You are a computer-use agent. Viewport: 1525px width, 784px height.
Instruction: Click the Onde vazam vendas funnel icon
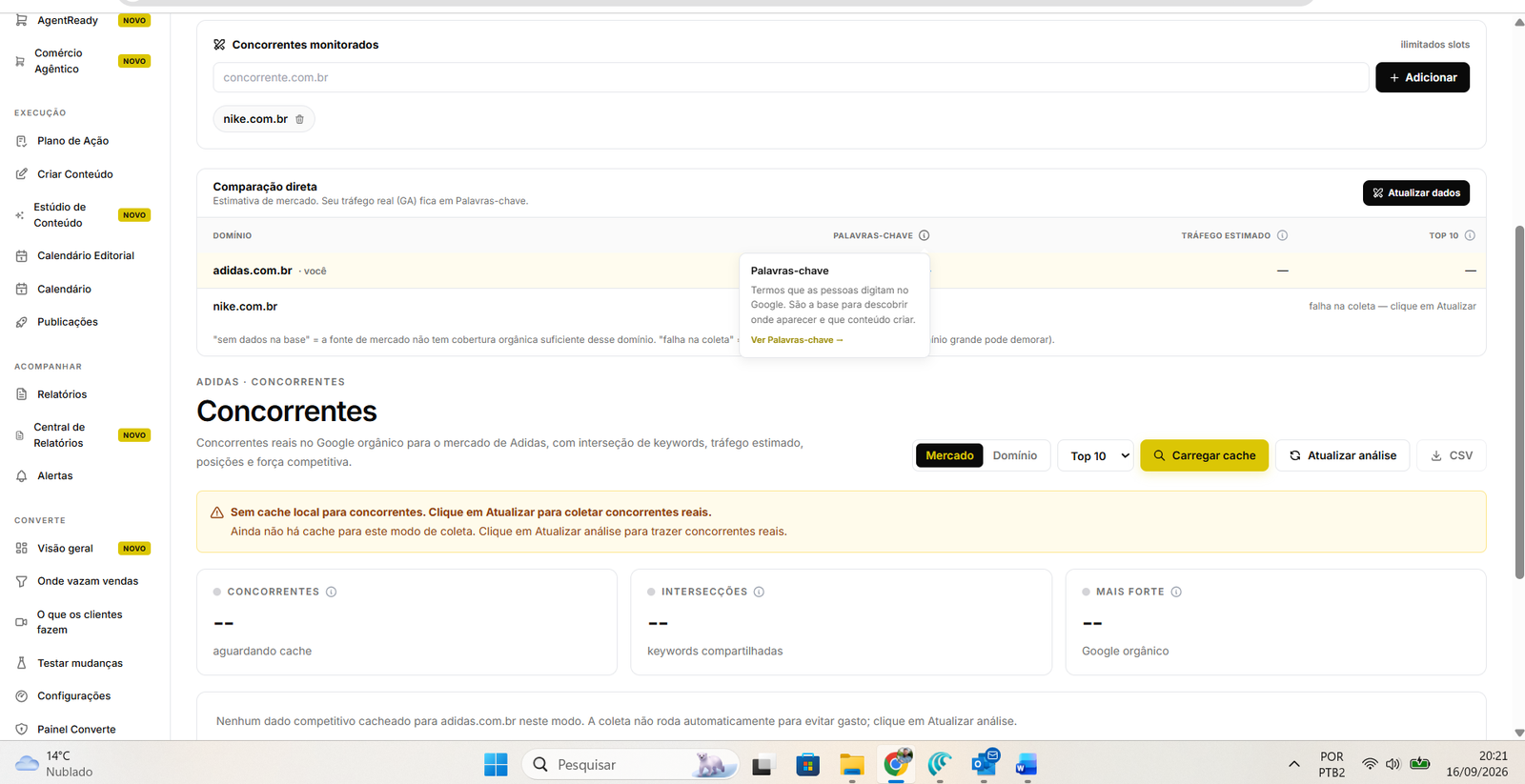tap(21, 581)
